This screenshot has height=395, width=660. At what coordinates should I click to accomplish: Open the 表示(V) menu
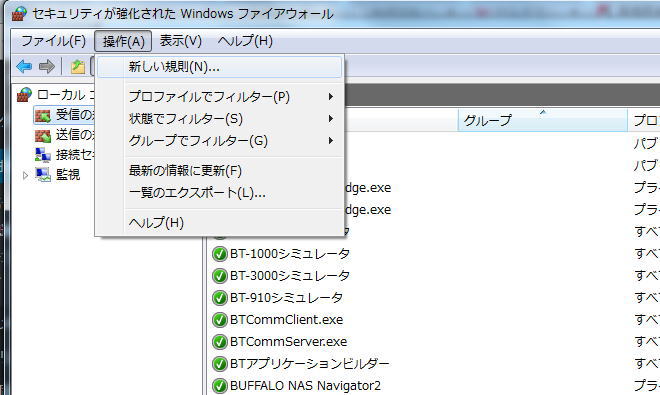pyautogui.click(x=181, y=41)
